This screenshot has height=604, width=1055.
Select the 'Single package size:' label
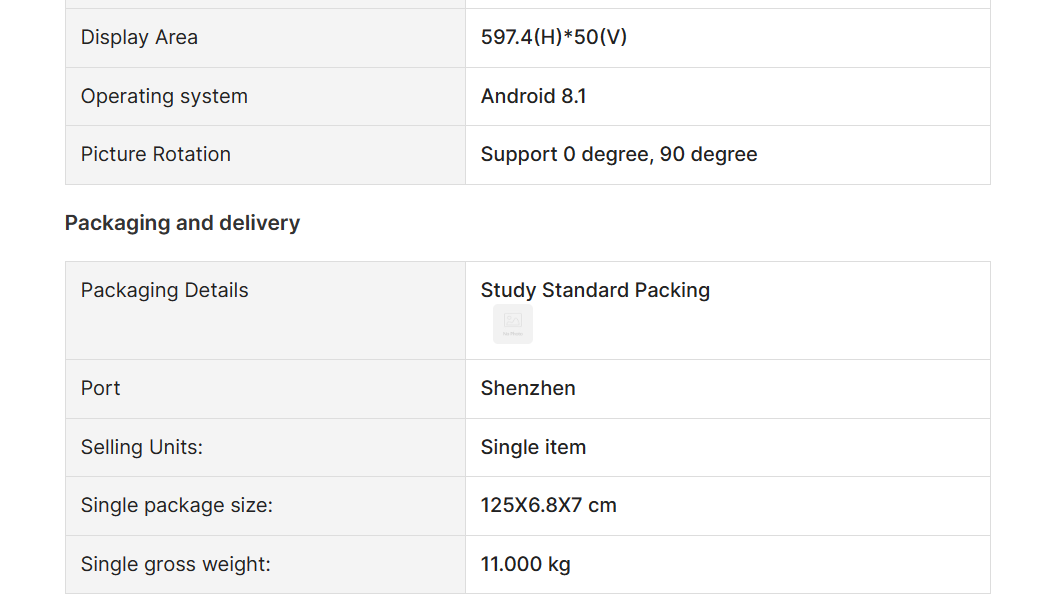point(176,506)
